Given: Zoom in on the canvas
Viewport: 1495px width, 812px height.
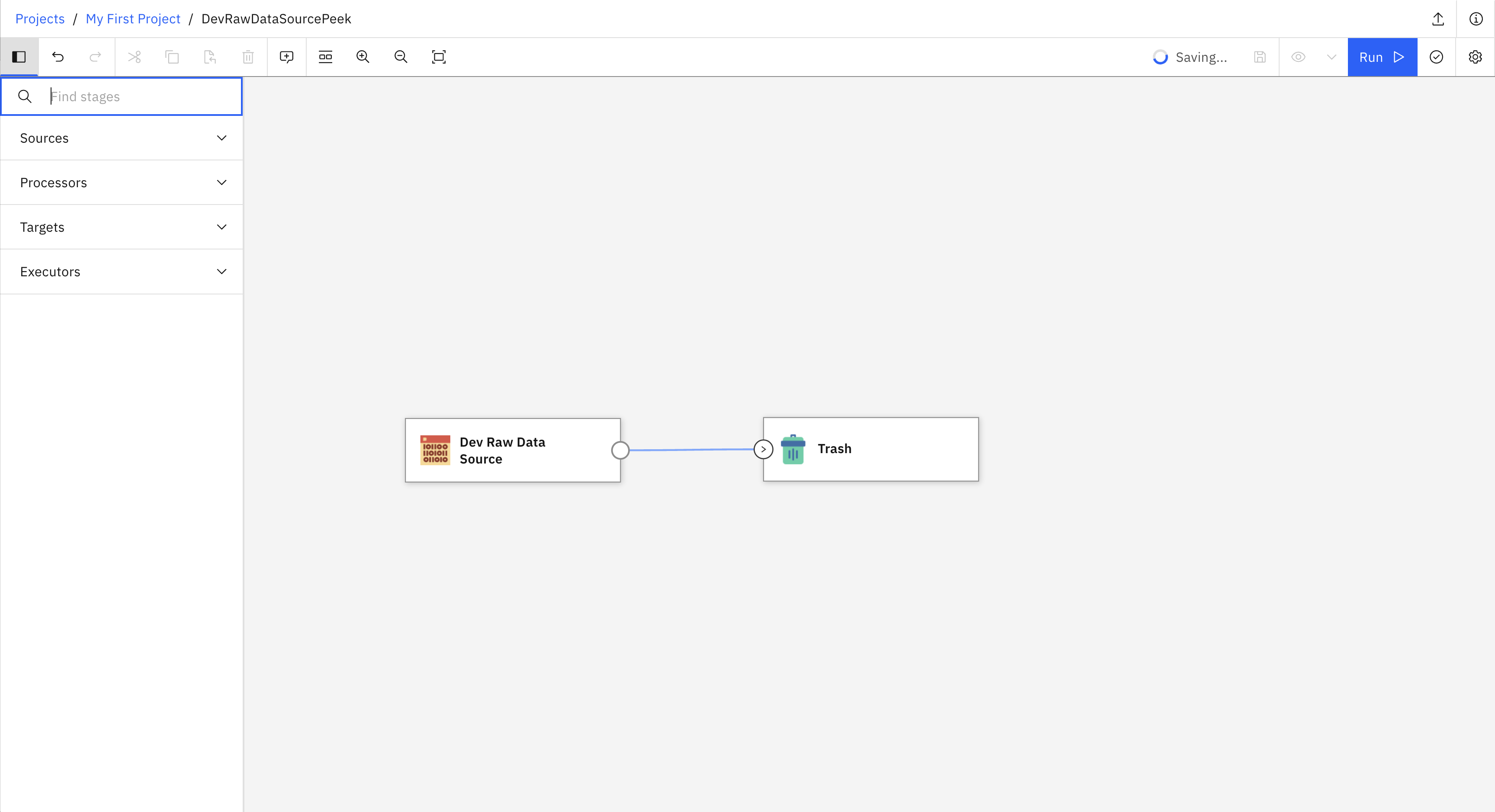Looking at the screenshot, I should pos(363,57).
